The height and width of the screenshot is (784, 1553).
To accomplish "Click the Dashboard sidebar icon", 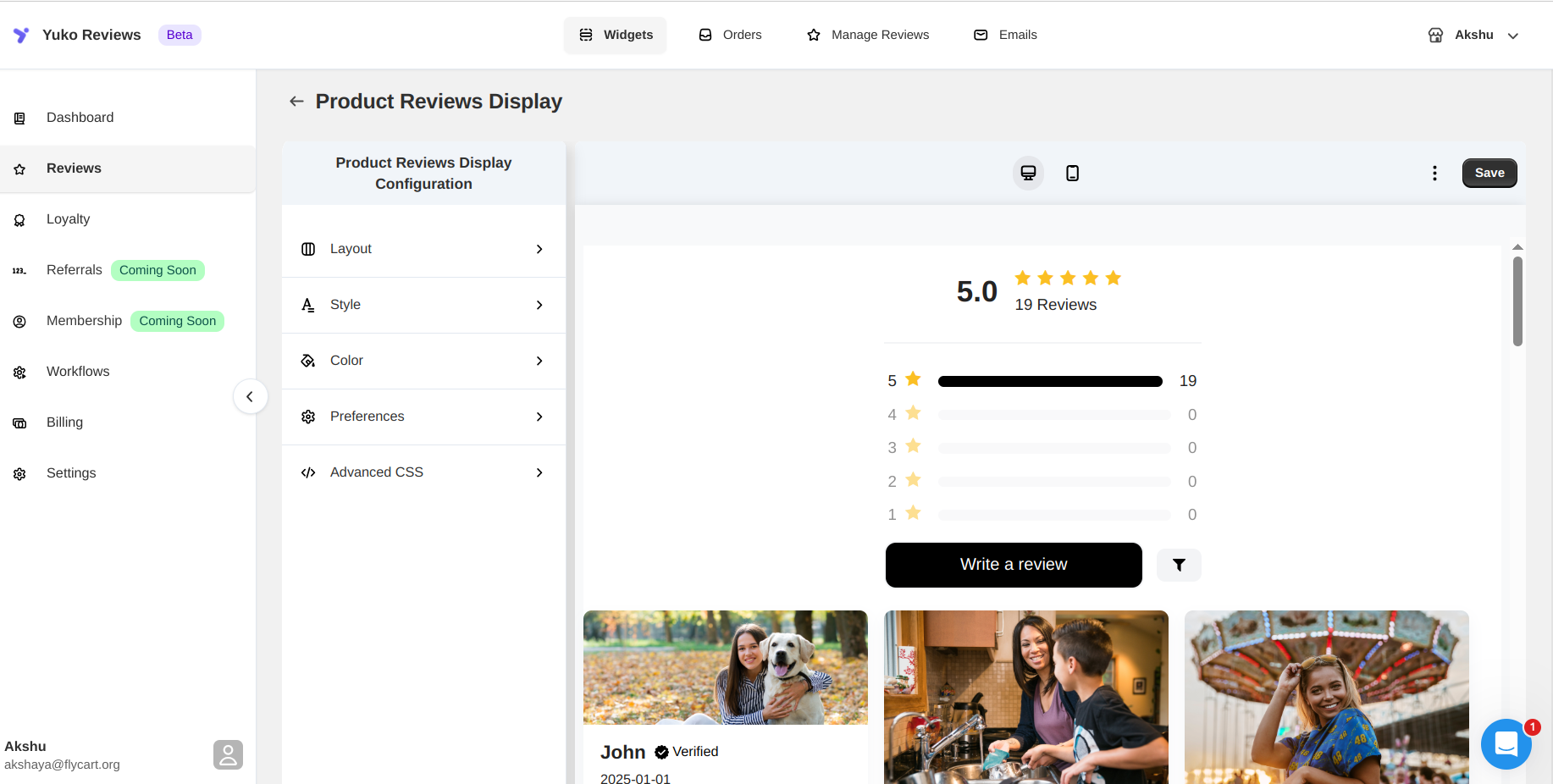I will (x=19, y=119).
